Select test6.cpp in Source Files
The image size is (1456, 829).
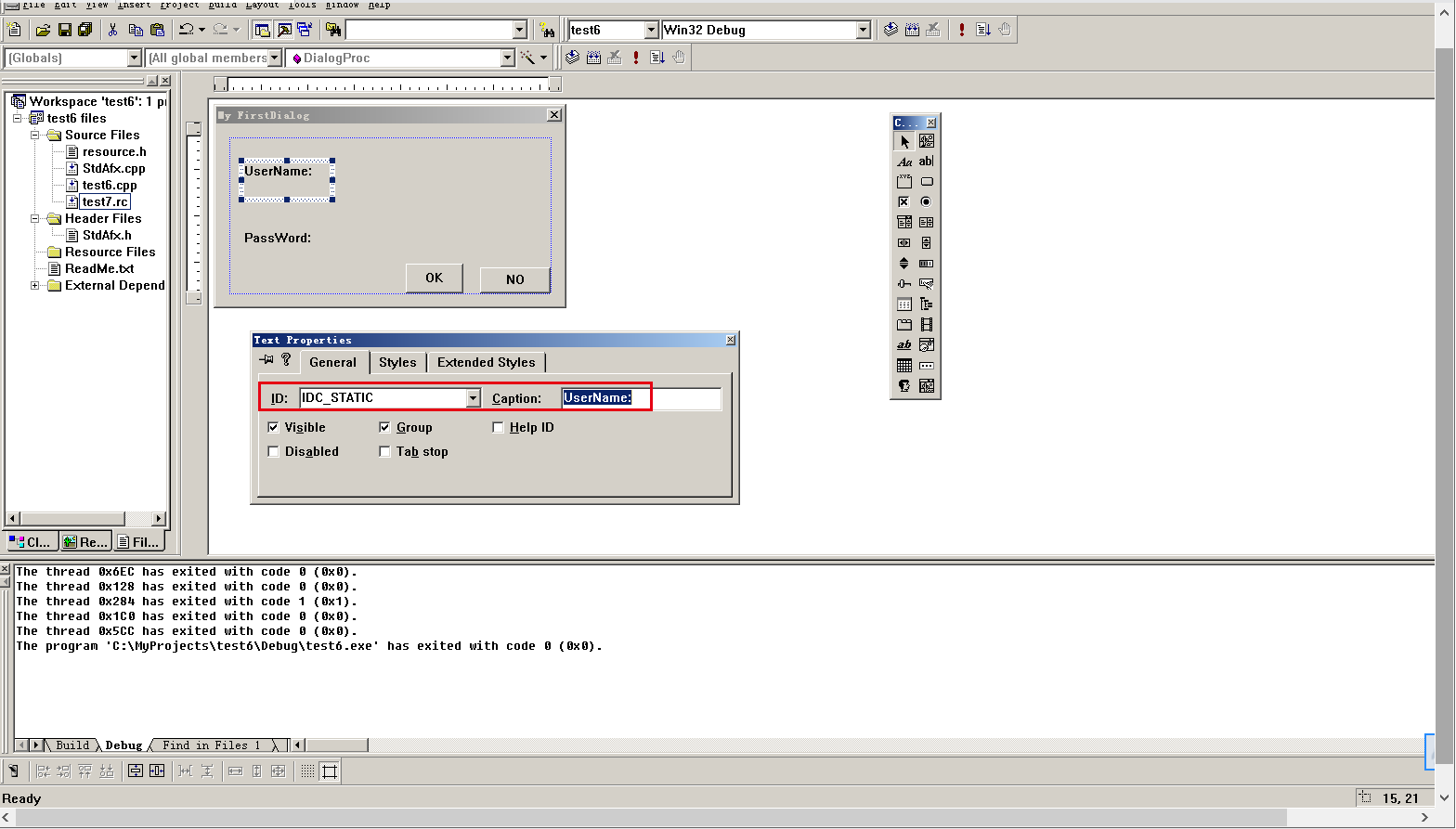click(x=110, y=185)
